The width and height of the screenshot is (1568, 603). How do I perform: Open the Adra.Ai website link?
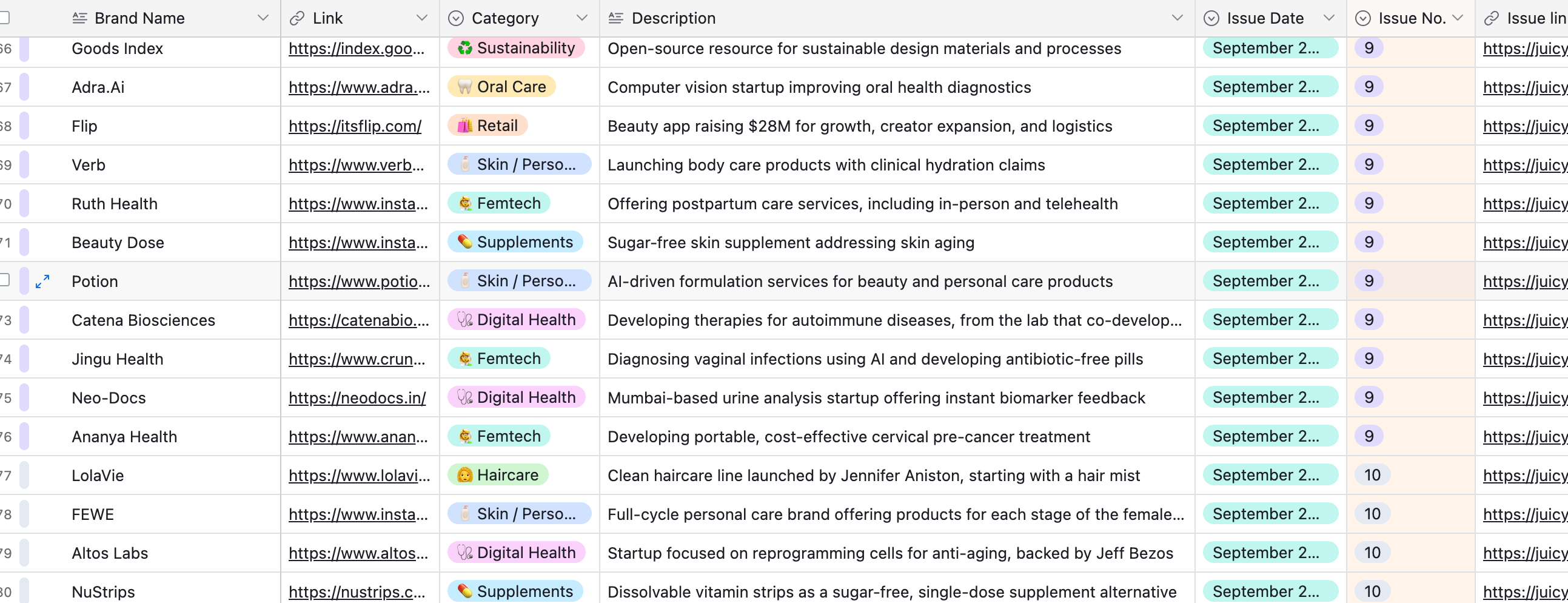(x=359, y=88)
